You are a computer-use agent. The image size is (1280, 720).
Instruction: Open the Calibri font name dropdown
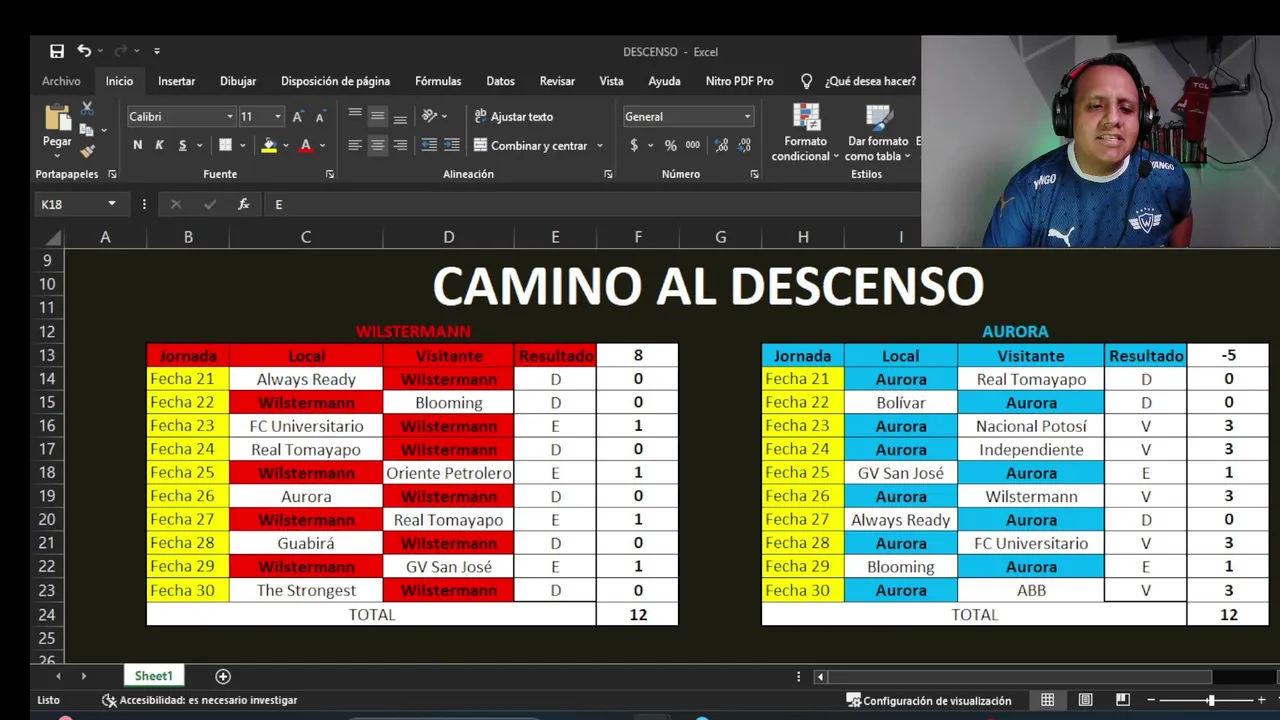tap(230, 117)
